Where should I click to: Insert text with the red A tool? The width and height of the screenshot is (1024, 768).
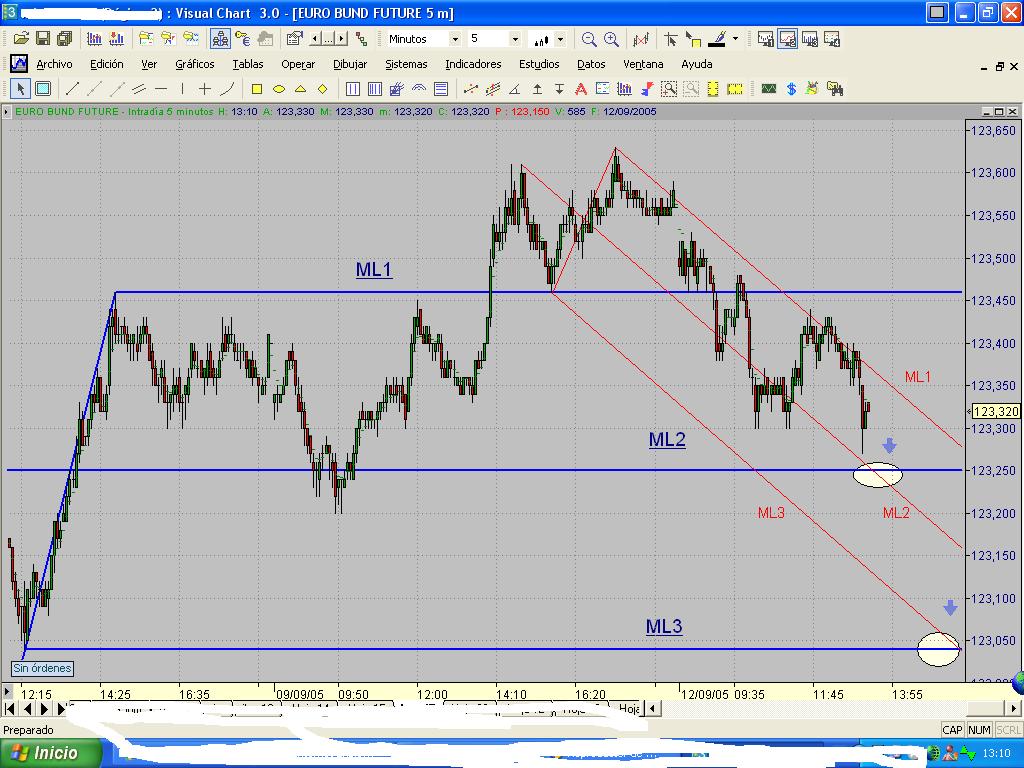(x=581, y=88)
